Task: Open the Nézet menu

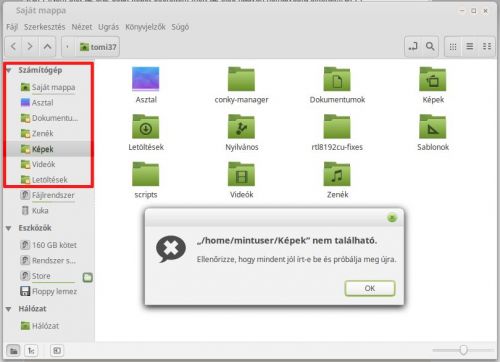Action: (82, 27)
